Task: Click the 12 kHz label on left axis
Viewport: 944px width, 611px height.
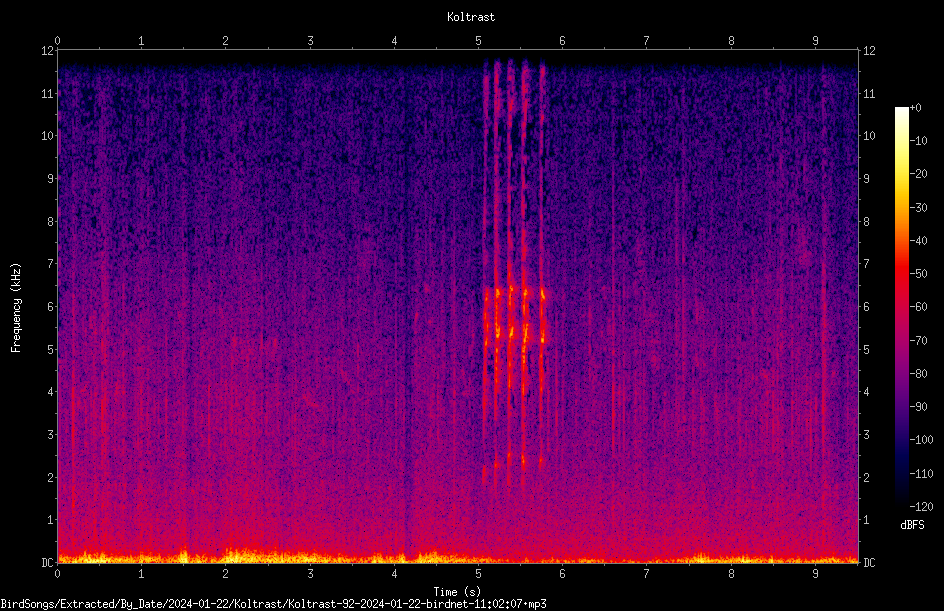Action: (48, 51)
